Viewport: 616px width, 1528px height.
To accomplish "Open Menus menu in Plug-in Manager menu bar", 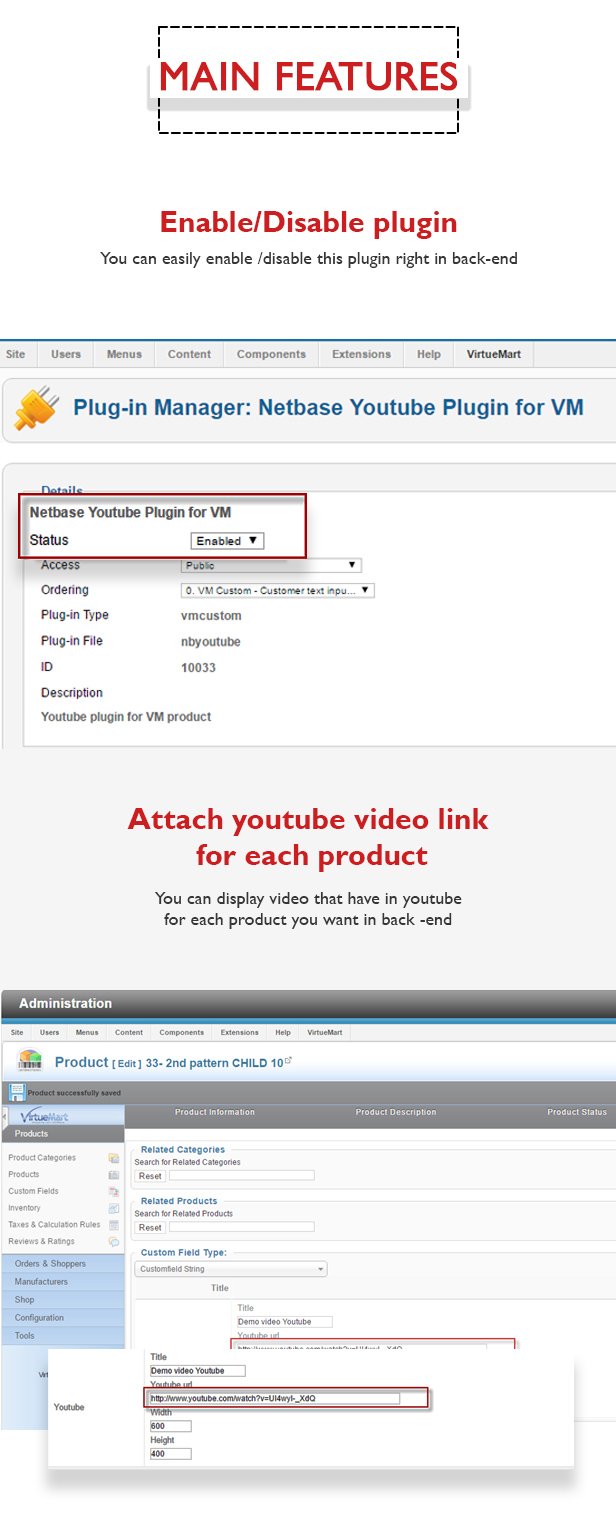I will [x=125, y=354].
